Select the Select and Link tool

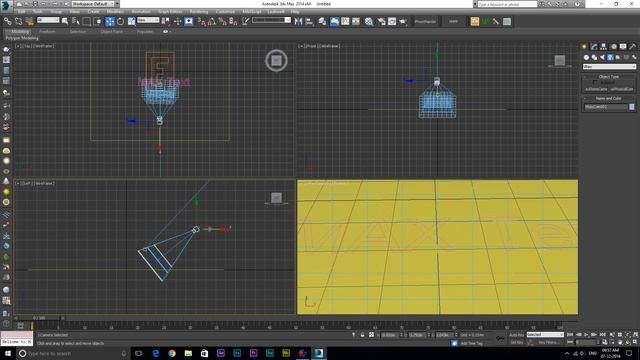tap(7, 21)
